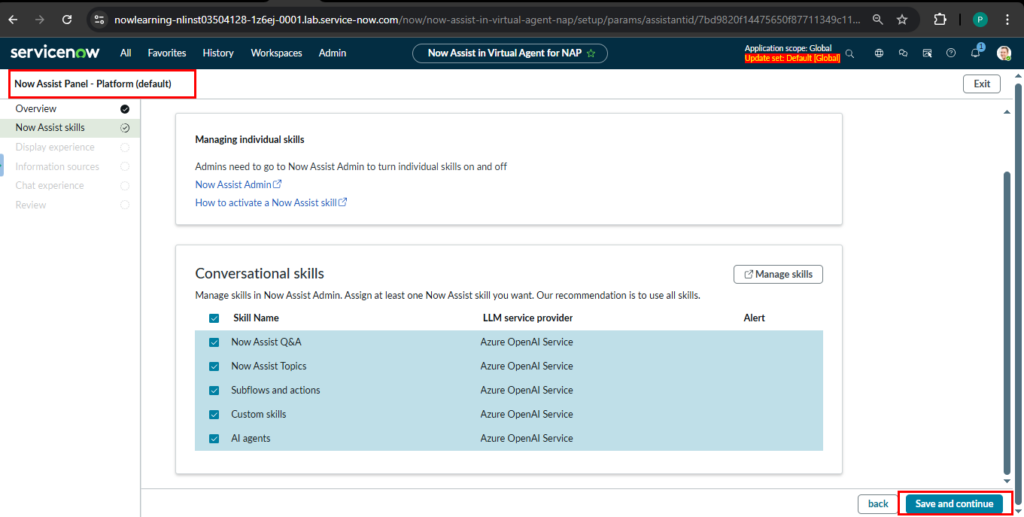The width and height of the screenshot is (1024, 517).
Task: Uncheck the Now Assist Q&A skill checkbox
Action: pos(215,342)
